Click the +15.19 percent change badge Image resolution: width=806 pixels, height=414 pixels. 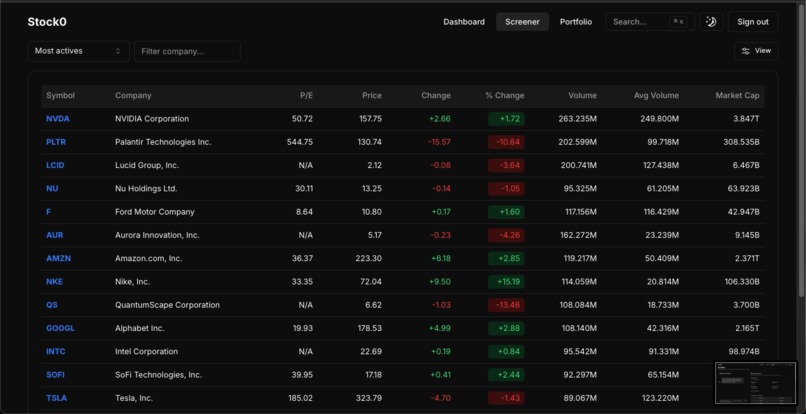pyautogui.click(x=506, y=281)
